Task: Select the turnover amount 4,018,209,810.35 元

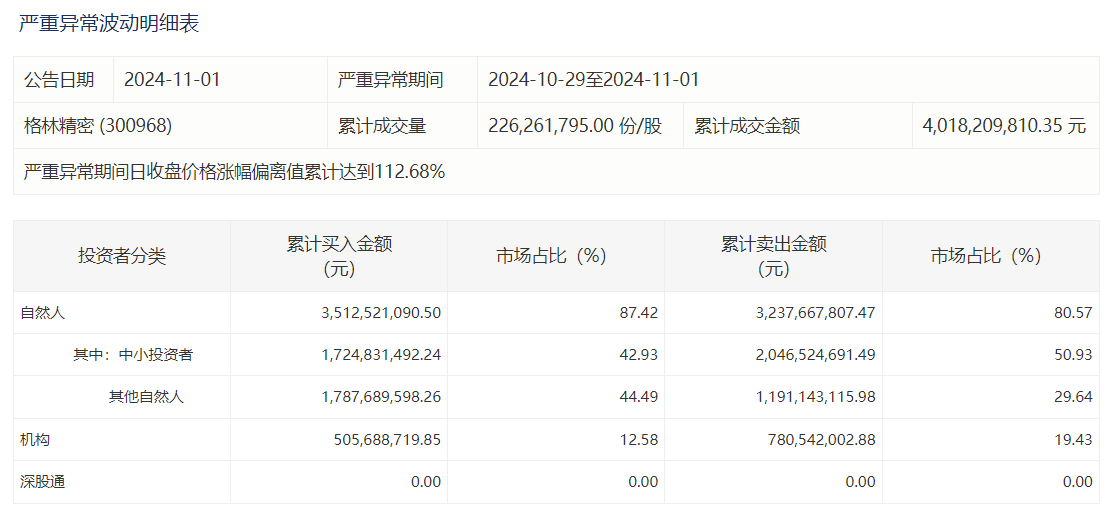Action: [1004, 126]
